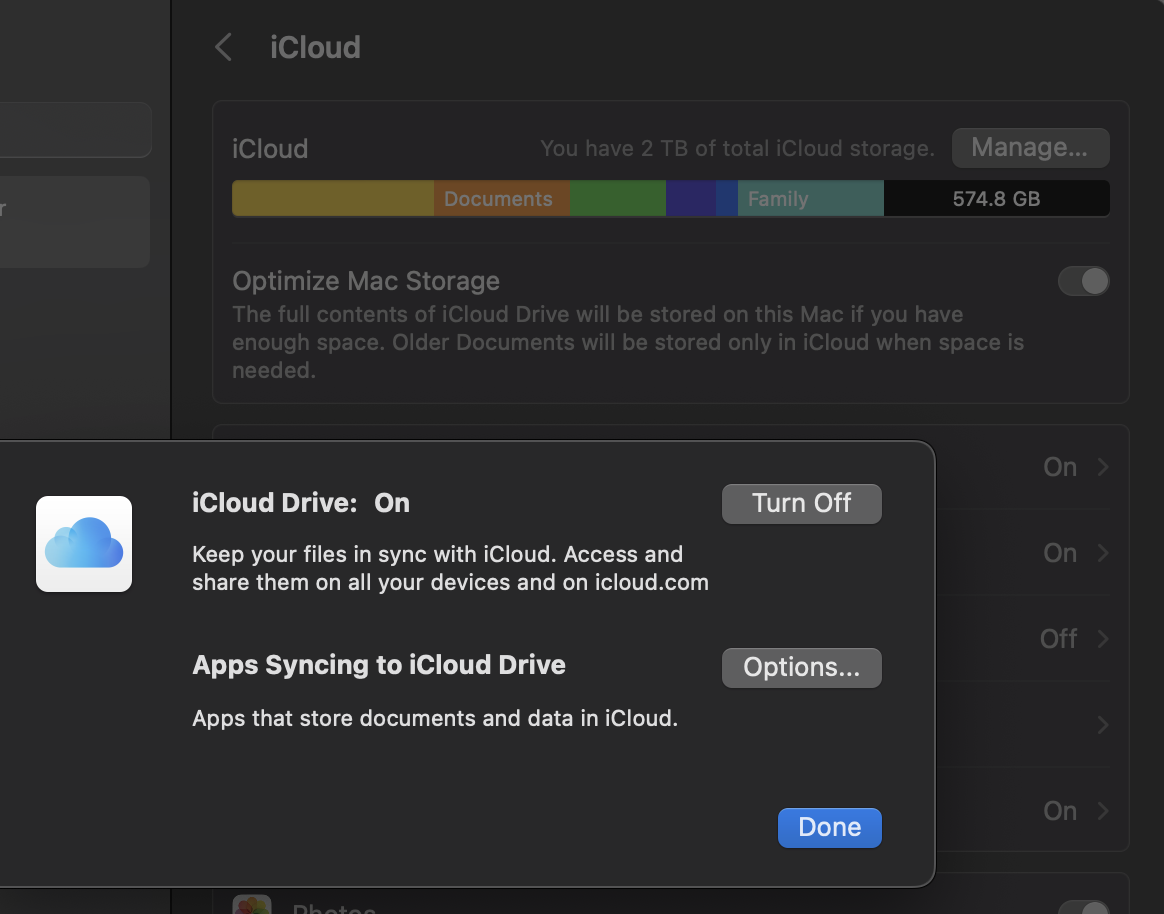Image resolution: width=1164 pixels, height=914 pixels.
Task: Click the green storage bar segment
Action: pyautogui.click(x=617, y=199)
